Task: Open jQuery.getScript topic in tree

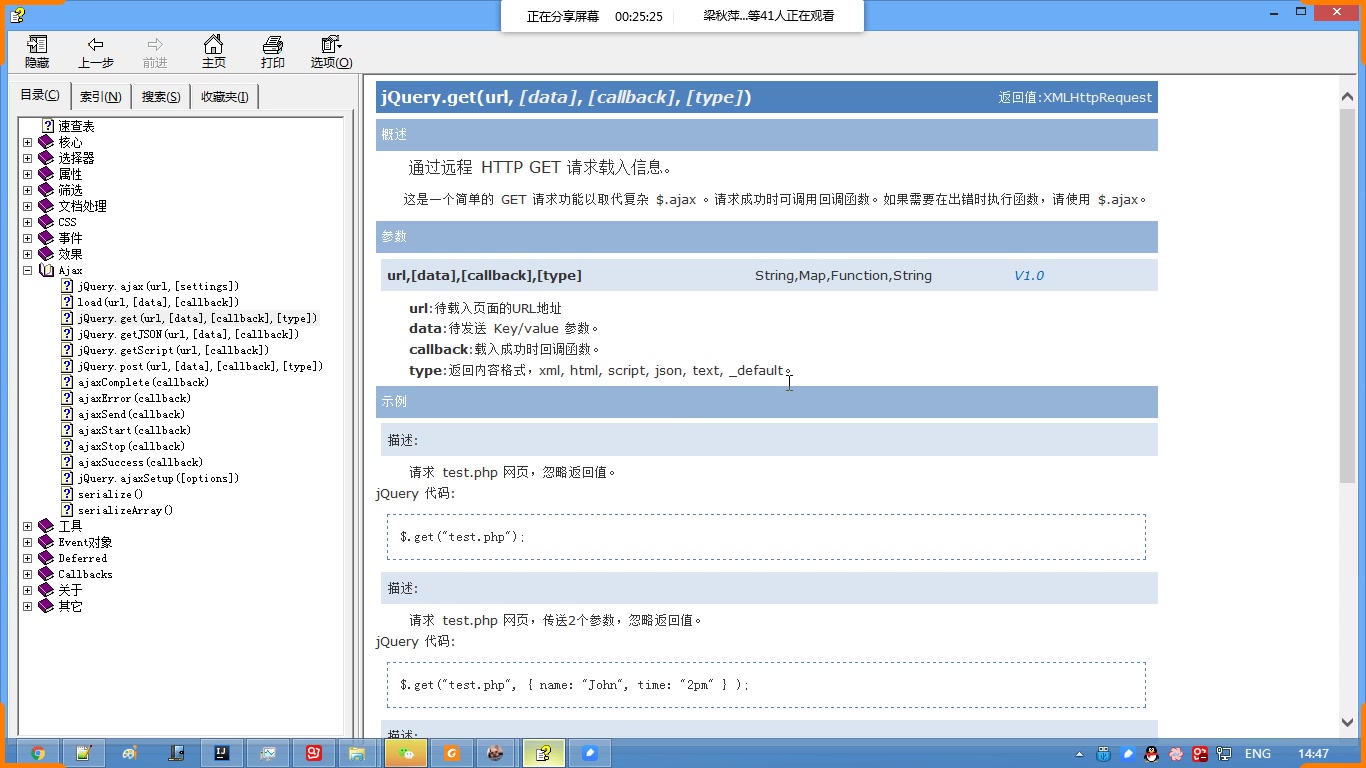Action: tap(173, 350)
